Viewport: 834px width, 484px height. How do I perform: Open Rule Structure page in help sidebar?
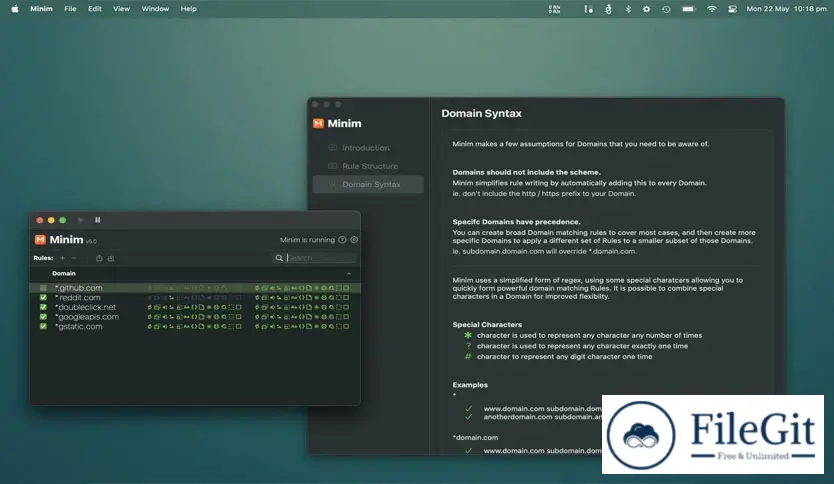tap(368, 166)
